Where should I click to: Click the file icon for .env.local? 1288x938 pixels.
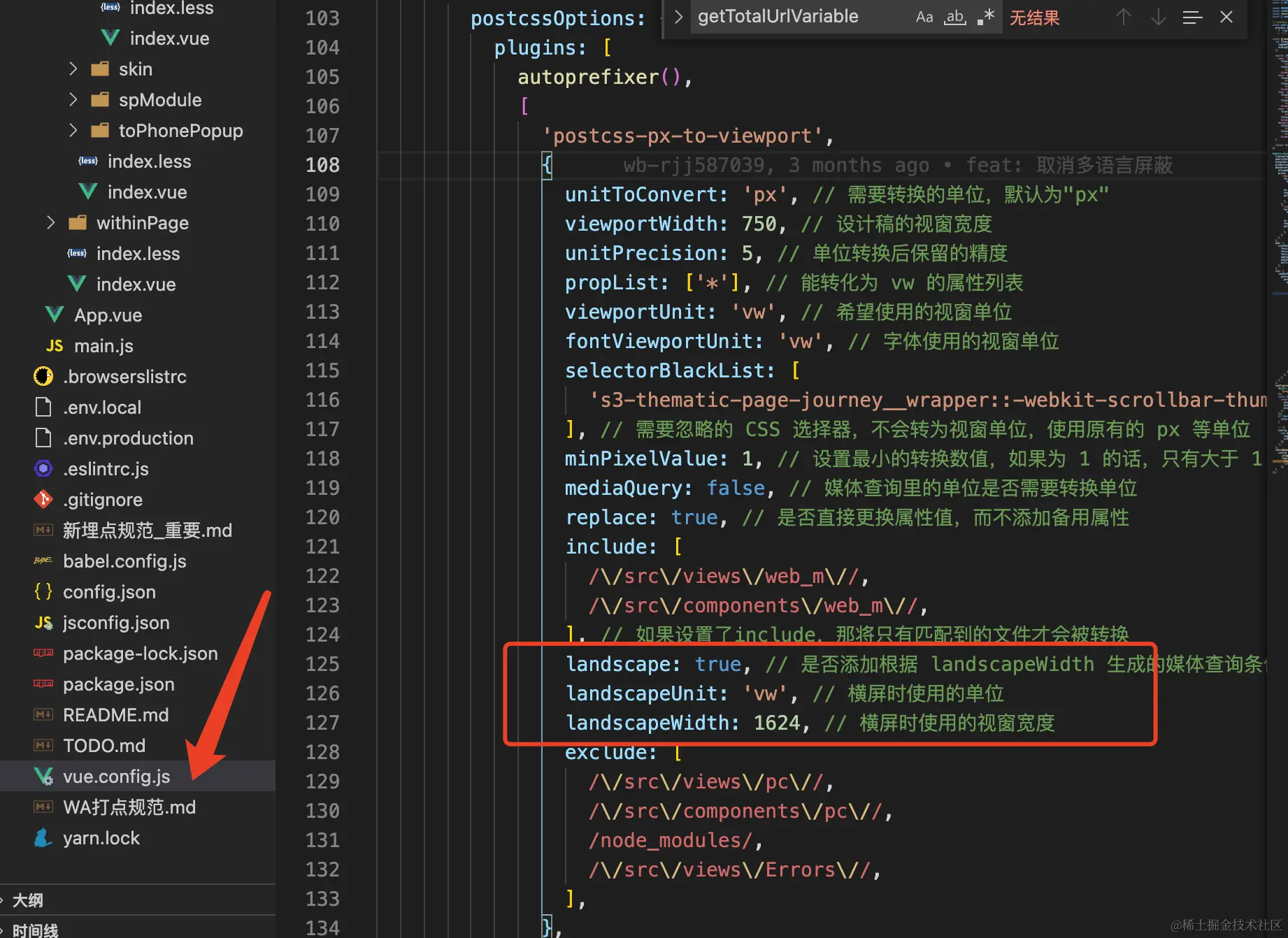[43, 407]
